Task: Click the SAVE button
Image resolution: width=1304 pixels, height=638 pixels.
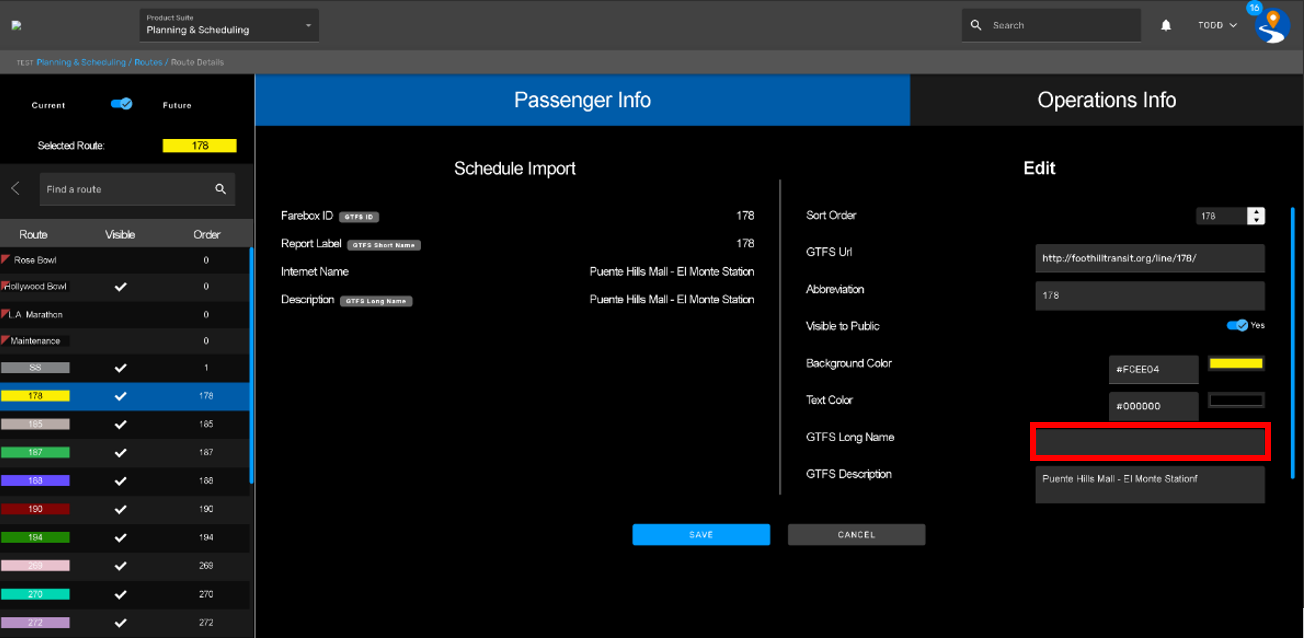Action: tap(701, 535)
